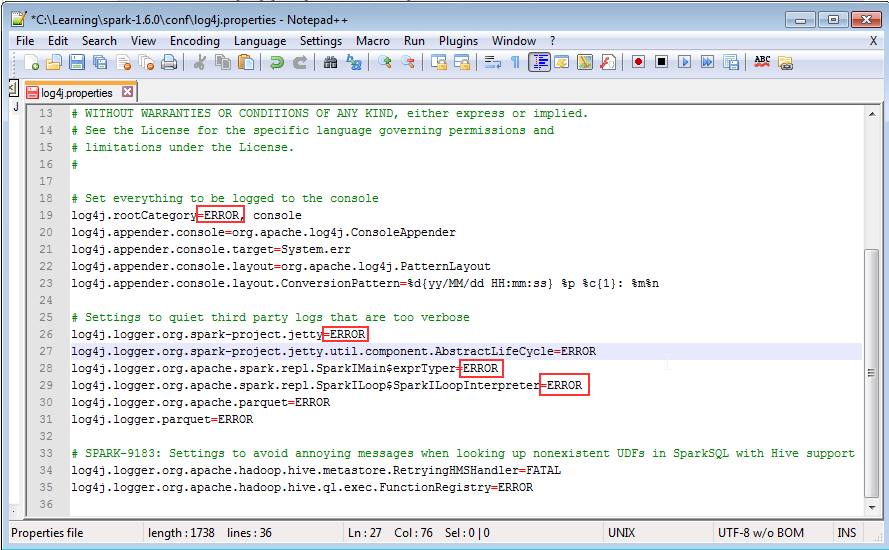
Task: Click the Zoom Out magnifier
Action: (407, 62)
